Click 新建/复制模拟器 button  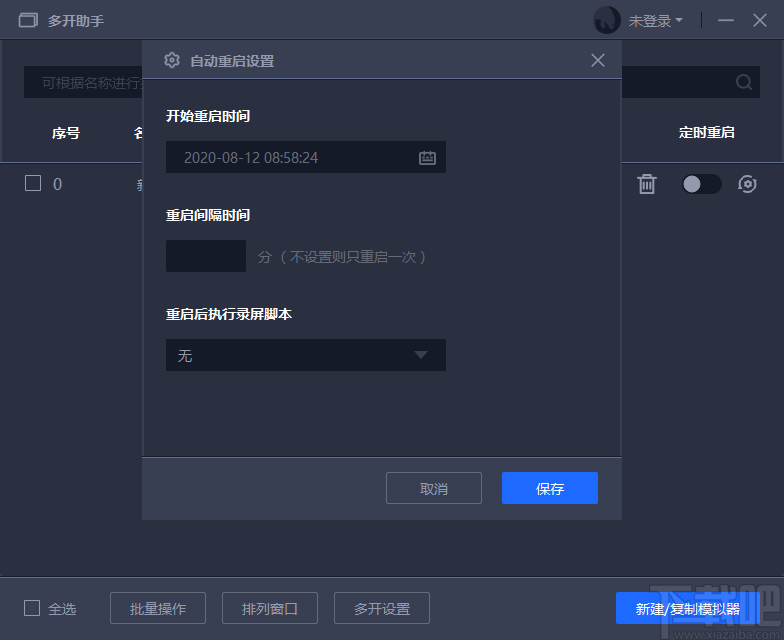click(688, 608)
